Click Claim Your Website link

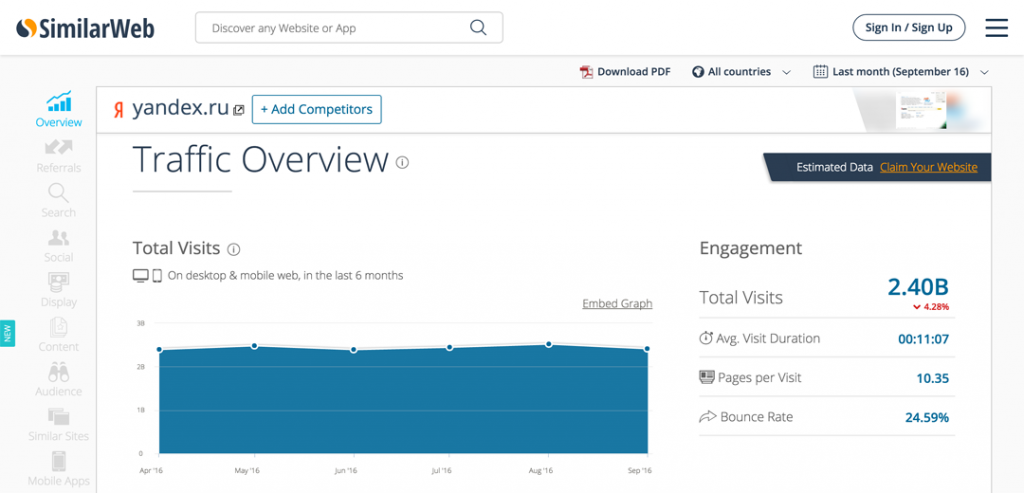tap(929, 167)
